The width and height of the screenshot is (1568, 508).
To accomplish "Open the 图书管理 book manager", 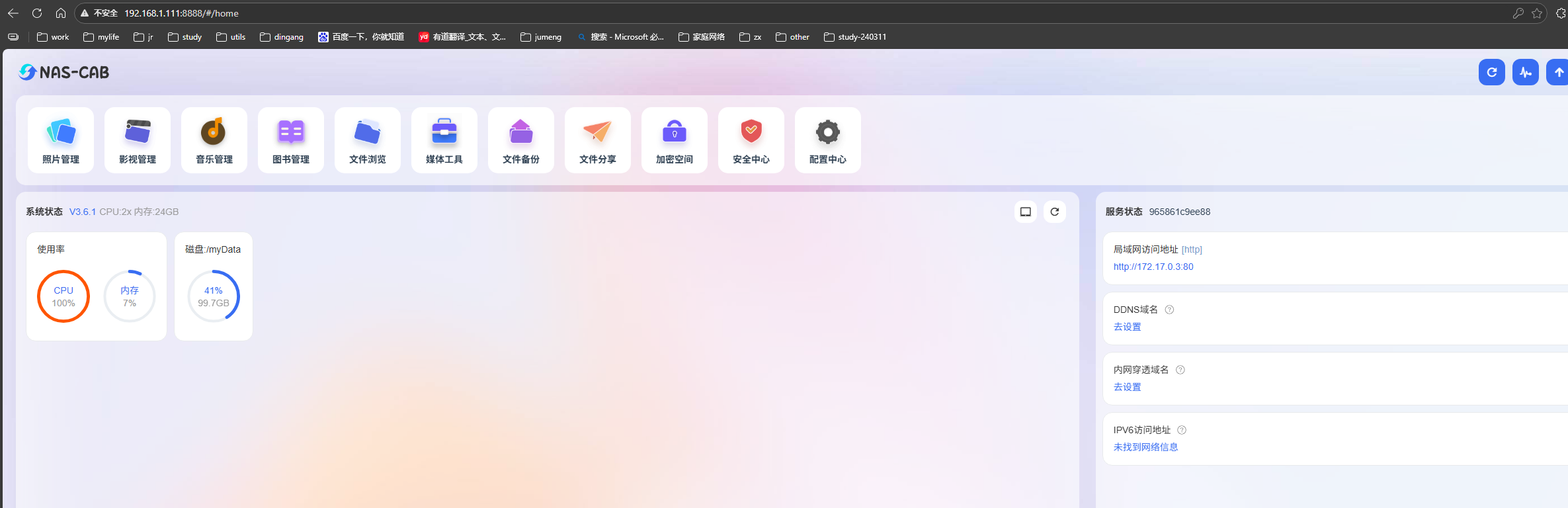I will (291, 140).
